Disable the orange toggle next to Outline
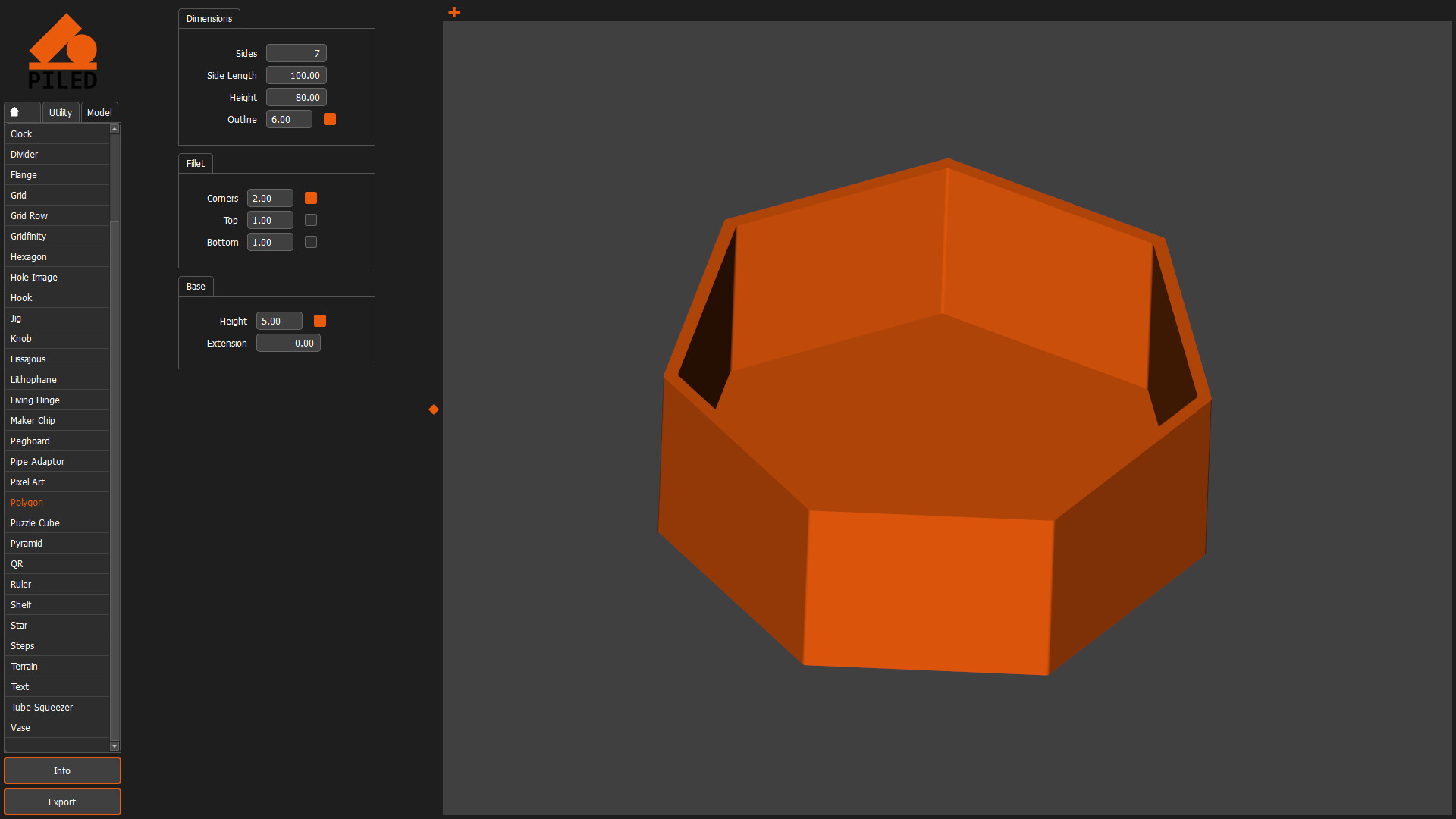The image size is (1456, 819). [329, 119]
